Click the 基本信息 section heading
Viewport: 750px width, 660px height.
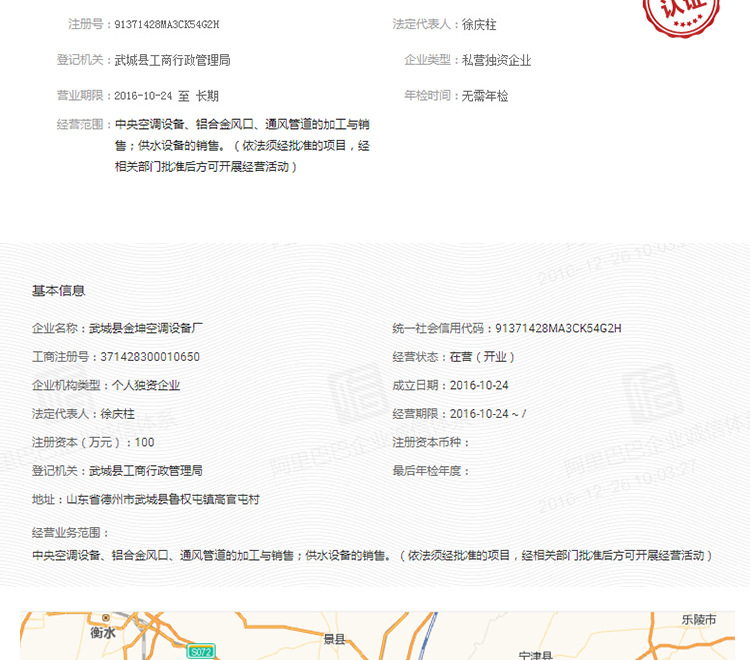58,291
